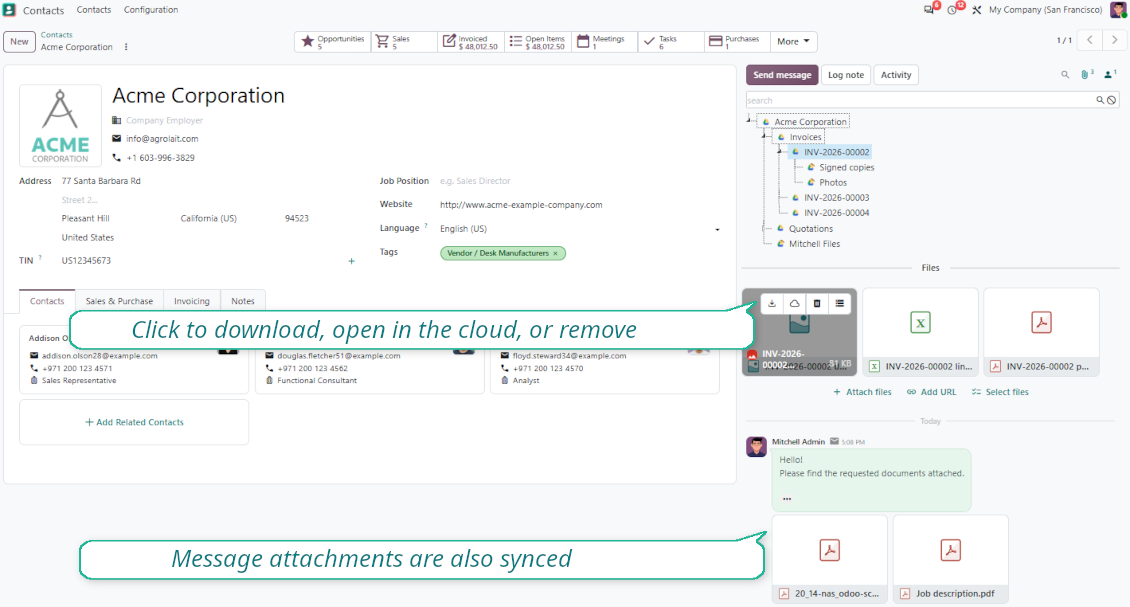
Task: Click the Attach files link
Action: click(x=862, y=392)
